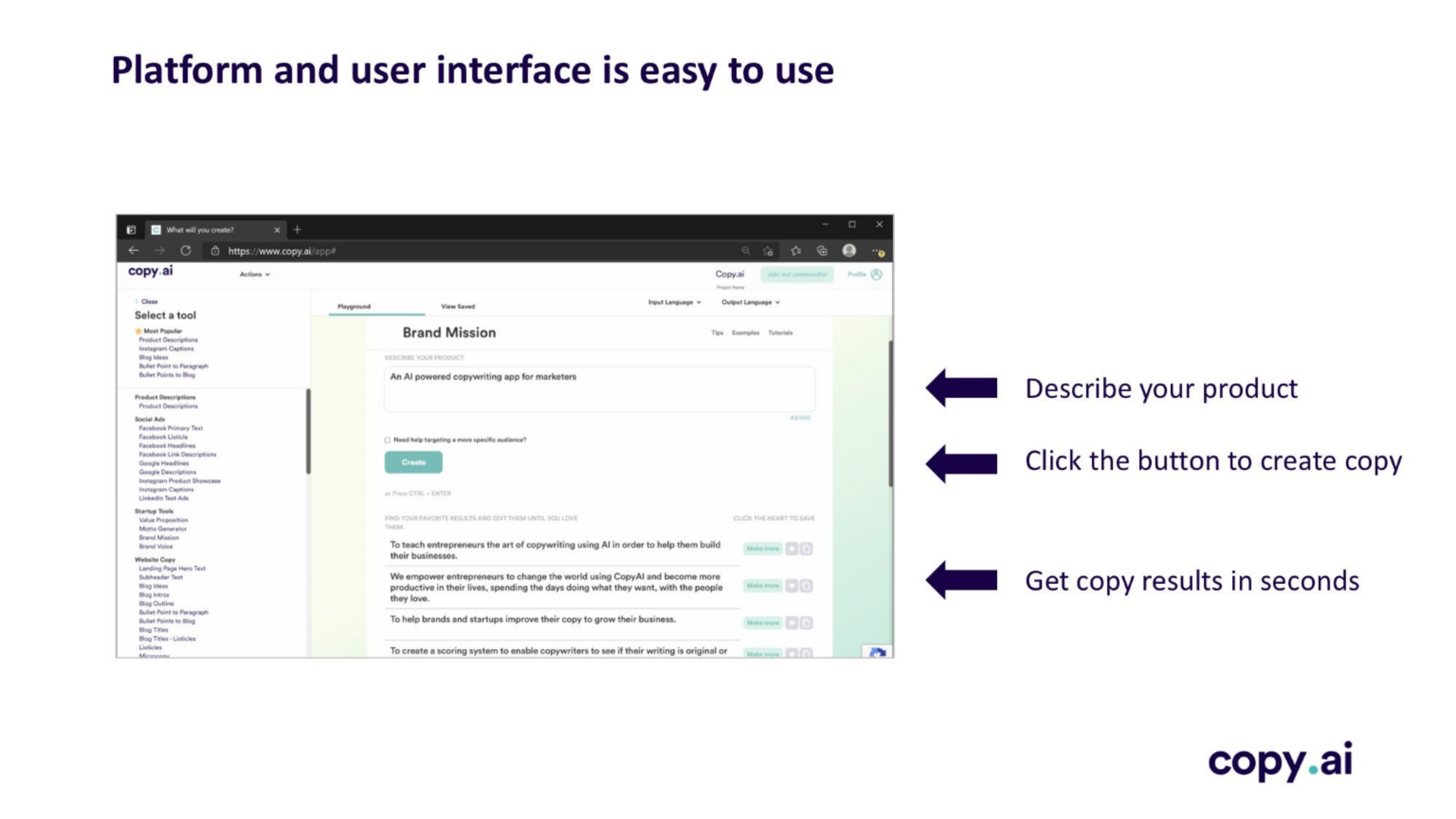
Task: Open a new browser tab
Action: coord(297,229)
